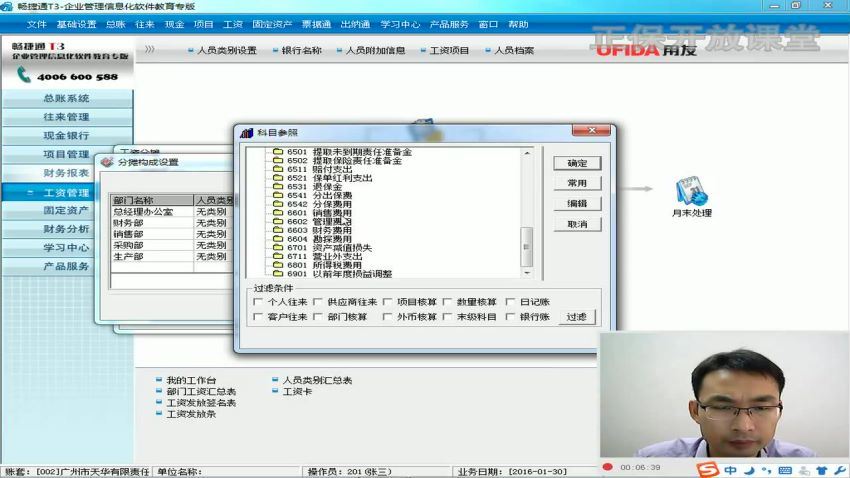Click folder icon of 6521 保单红利支出

point(278,178)
